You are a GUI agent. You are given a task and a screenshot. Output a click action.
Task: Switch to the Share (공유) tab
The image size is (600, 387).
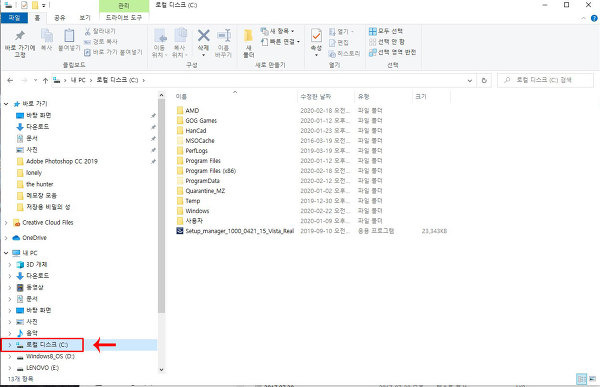click(60, 18)
